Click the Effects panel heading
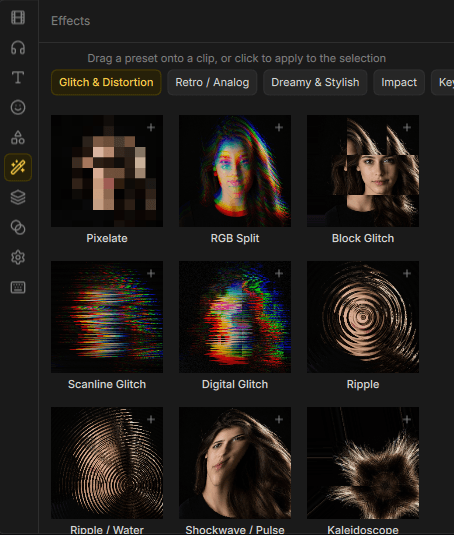 tap(71, 21)
